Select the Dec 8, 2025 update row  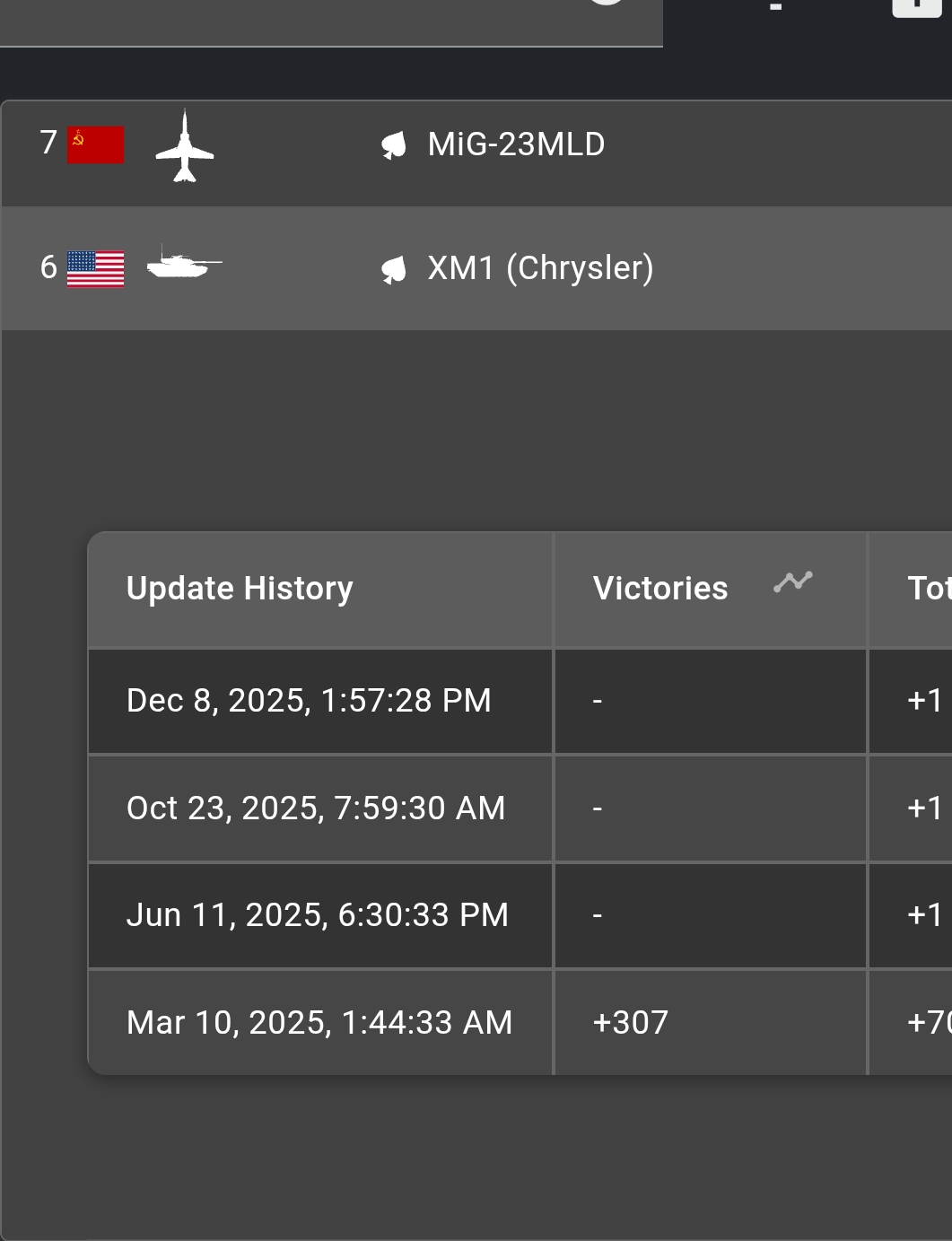309,701
